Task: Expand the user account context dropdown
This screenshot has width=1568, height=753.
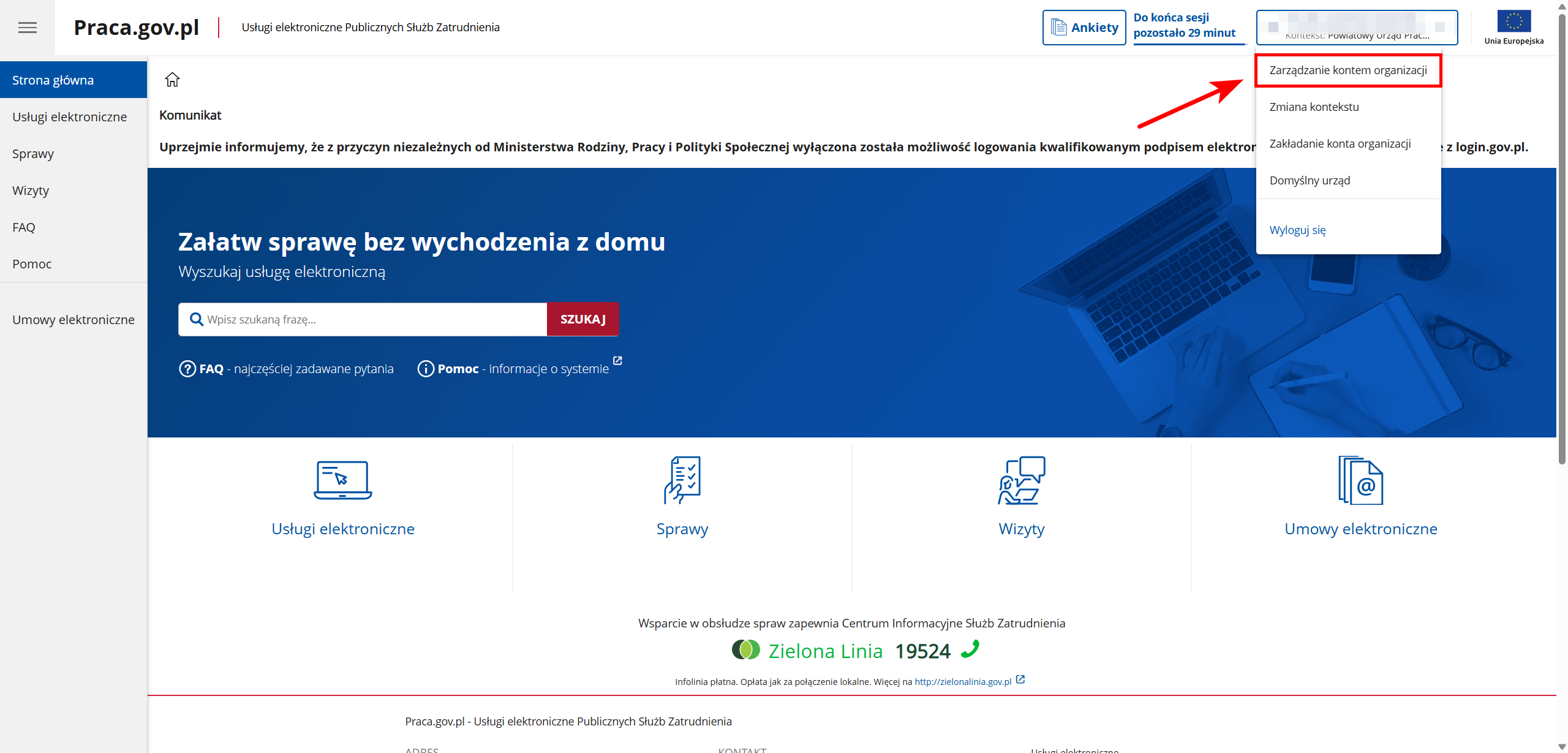Action: (x=1357, y=28)
